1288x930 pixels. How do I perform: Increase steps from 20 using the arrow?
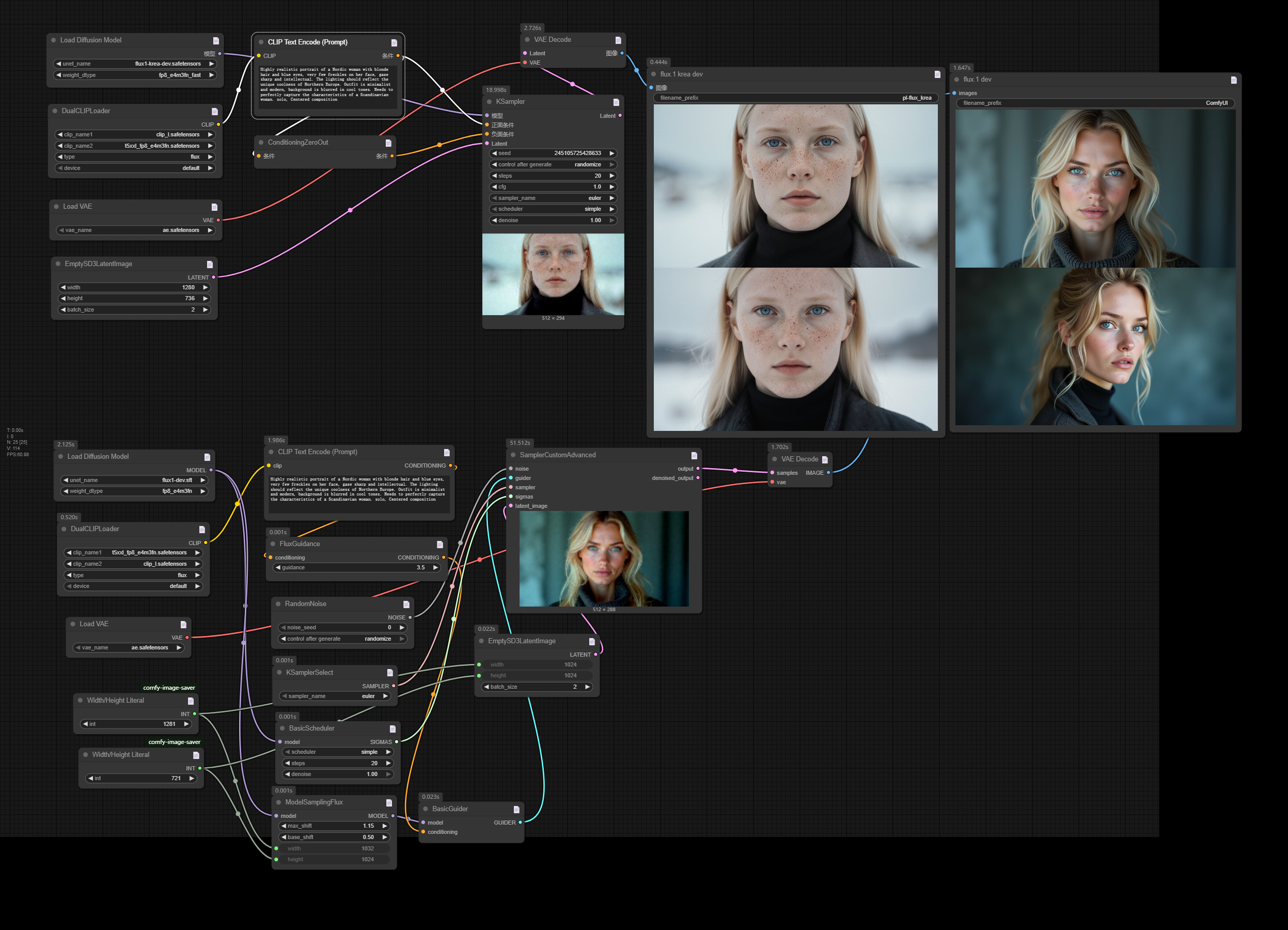(612, 176)
